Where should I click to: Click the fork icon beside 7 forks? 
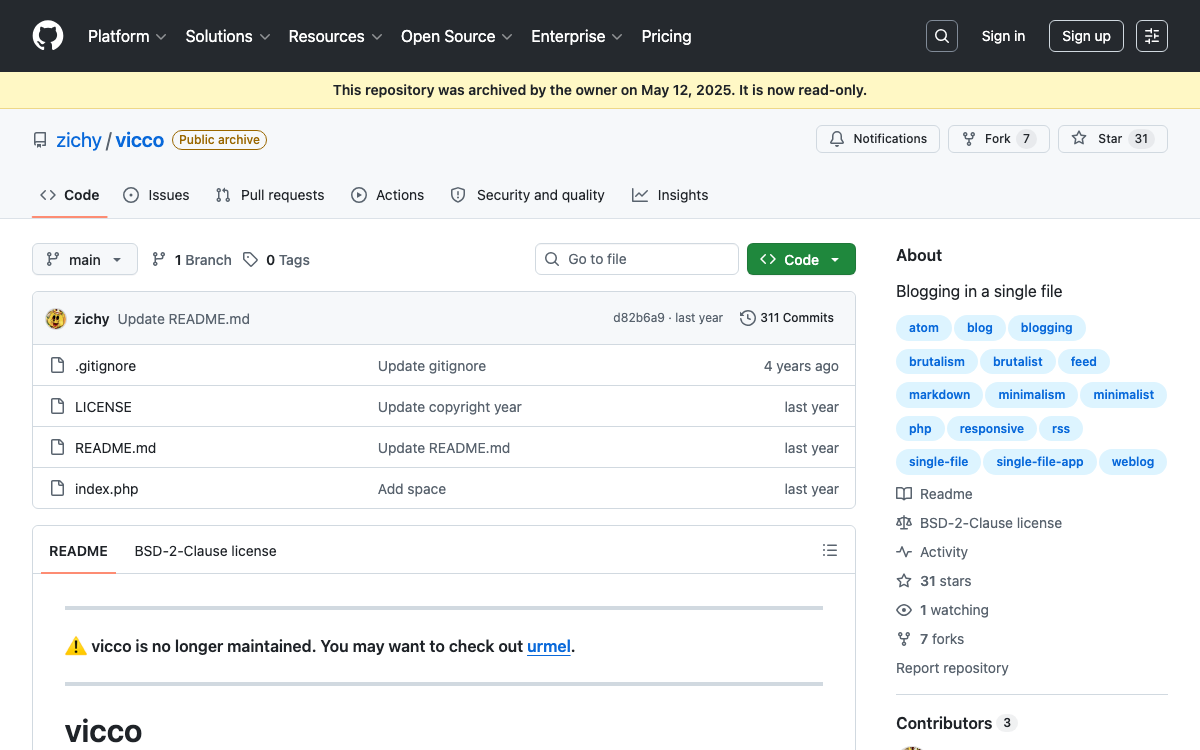point(904,639)
